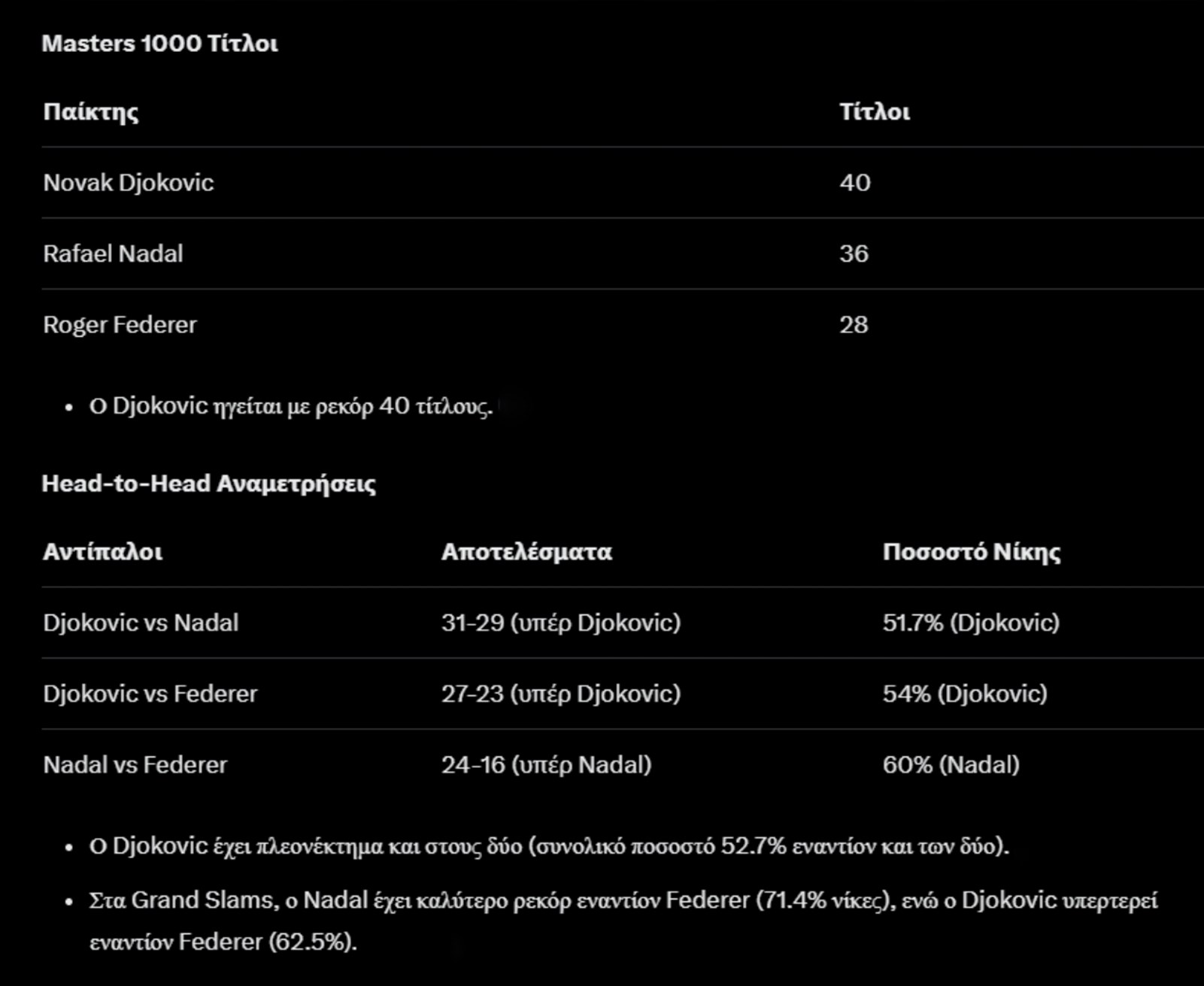
Task: Click the 'Αποτελέσματα' column header
Action: (526, 552)
